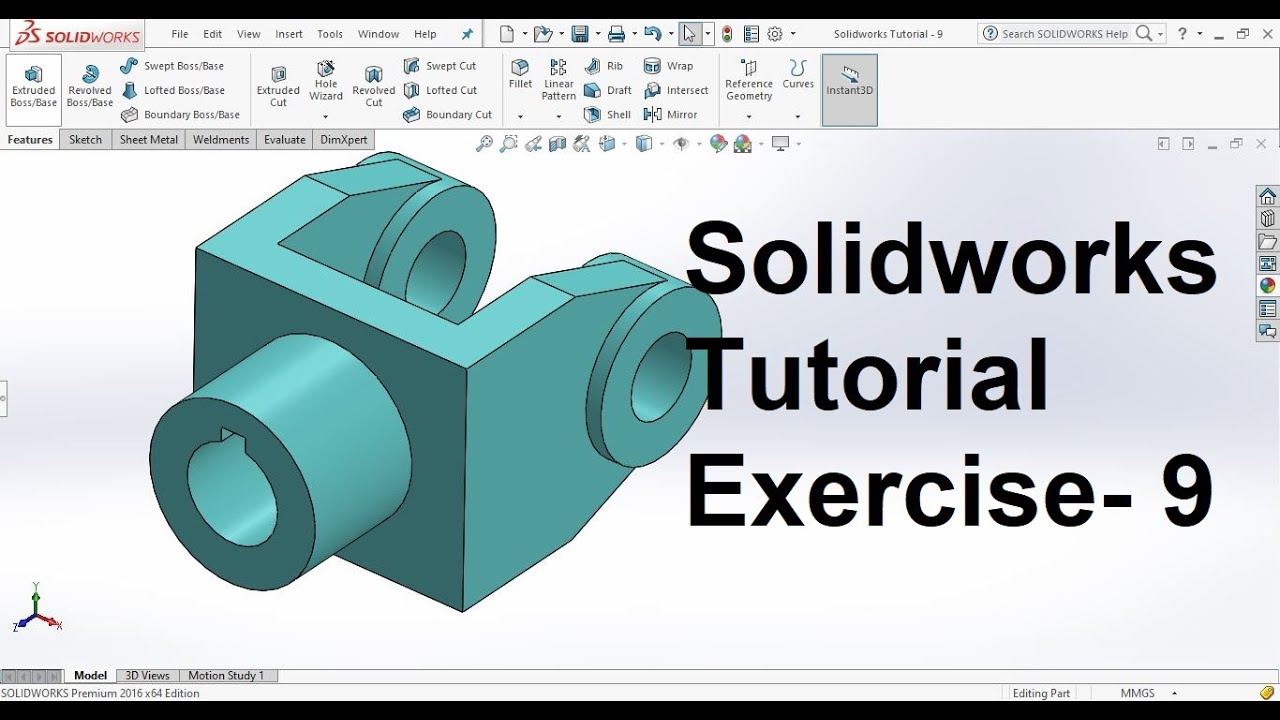Open Apply Scene sphere icon
This screenshot has height=720, width=1280.
tap(742, 144)
